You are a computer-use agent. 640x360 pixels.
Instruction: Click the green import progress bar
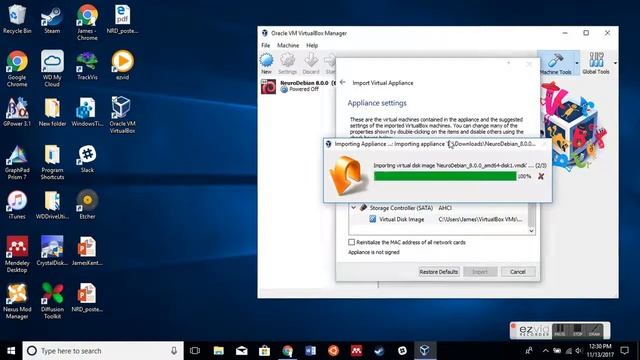pos(445,176)
